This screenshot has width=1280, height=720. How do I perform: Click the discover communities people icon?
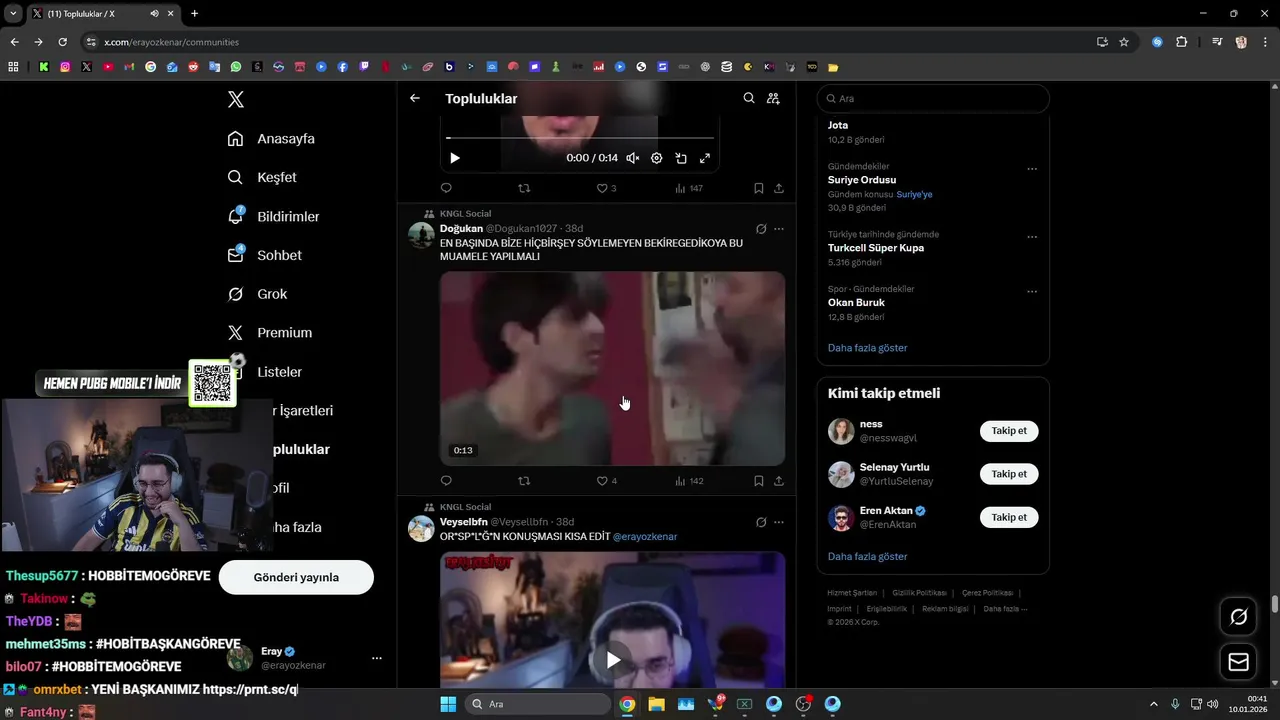[773, 98]
